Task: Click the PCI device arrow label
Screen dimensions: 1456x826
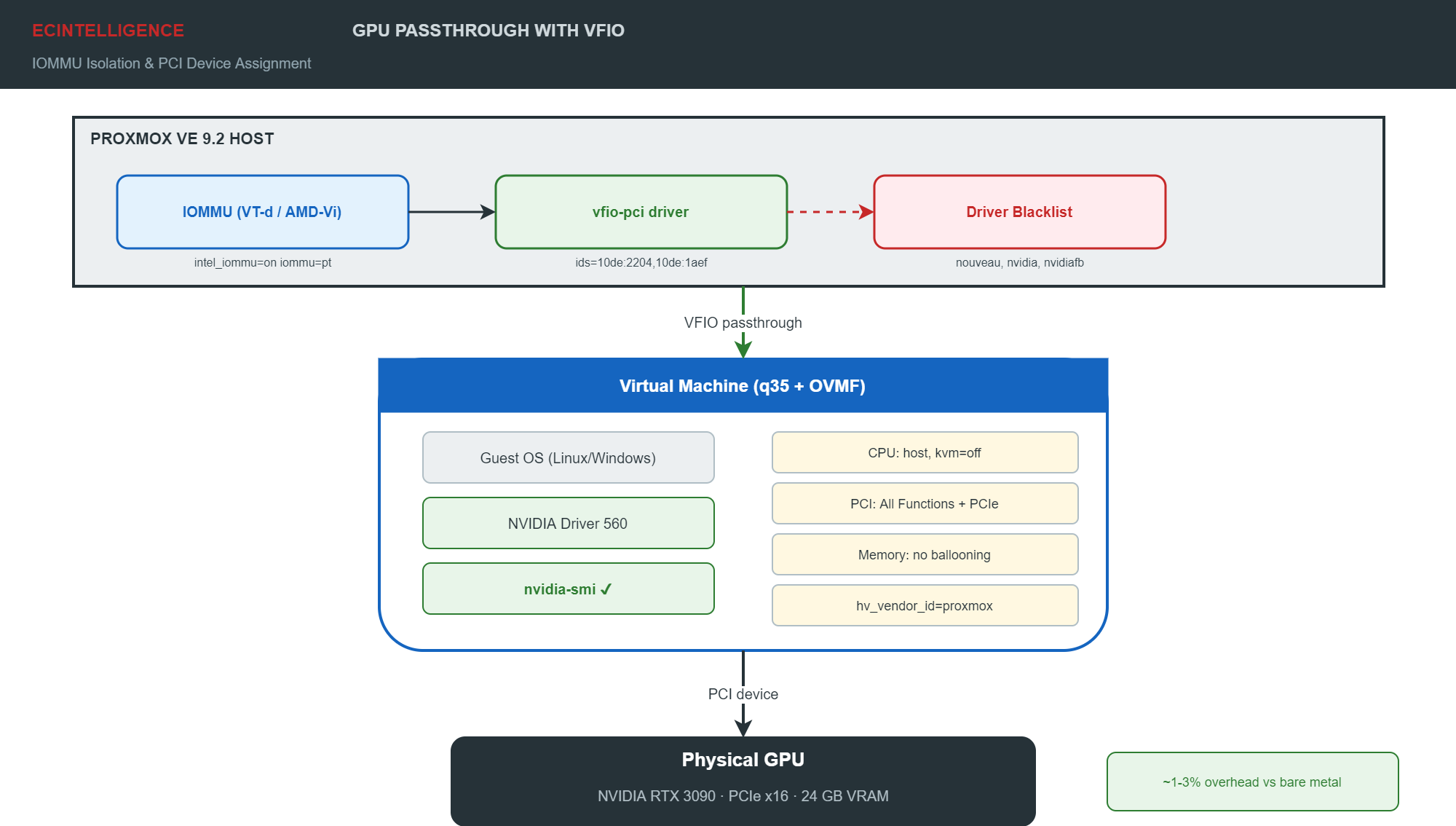Action: click(743, 694)
